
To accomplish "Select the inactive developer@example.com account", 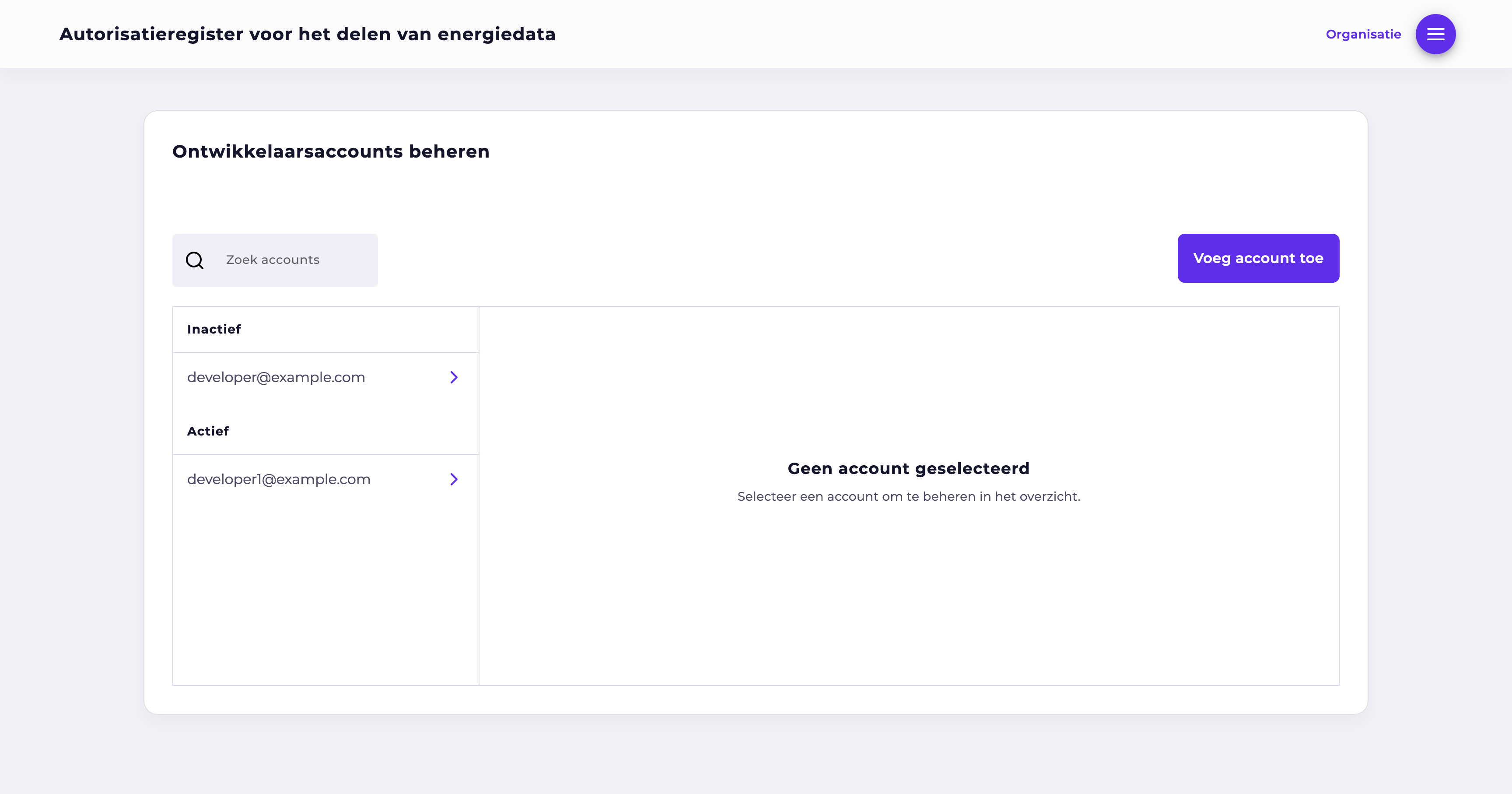I will 326,378.
